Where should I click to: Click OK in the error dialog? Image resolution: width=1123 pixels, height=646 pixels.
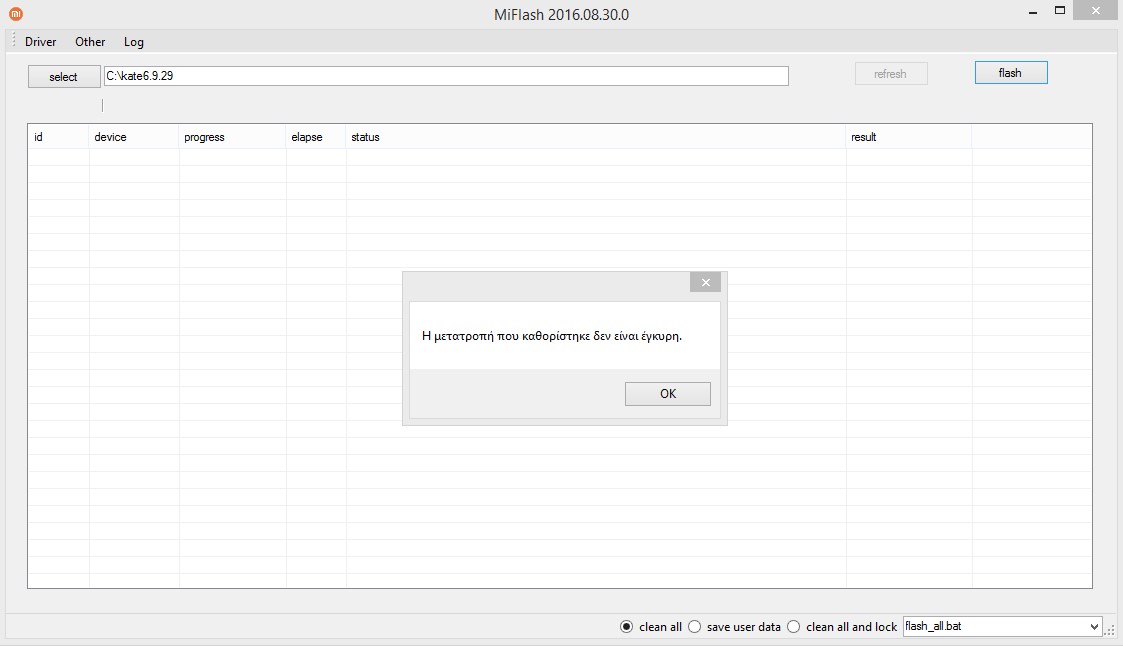667,394
